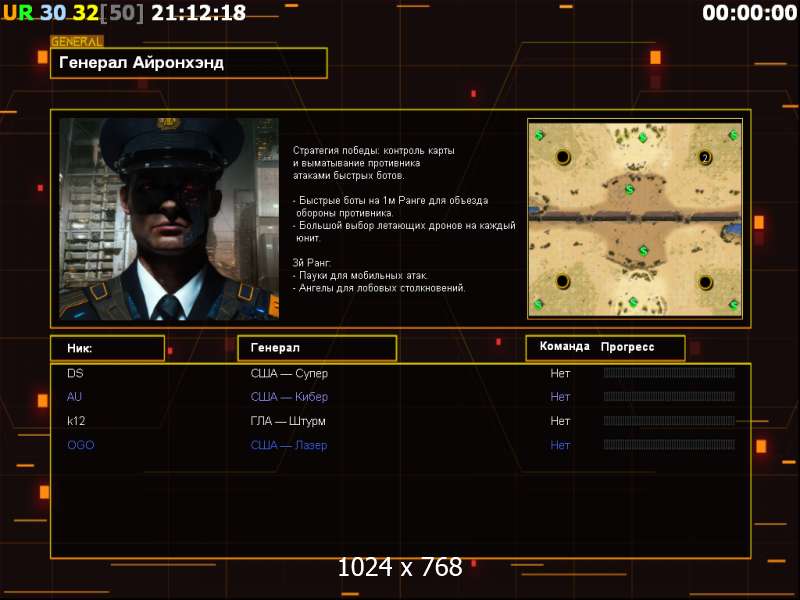Click the AU row progress bar

669,396
